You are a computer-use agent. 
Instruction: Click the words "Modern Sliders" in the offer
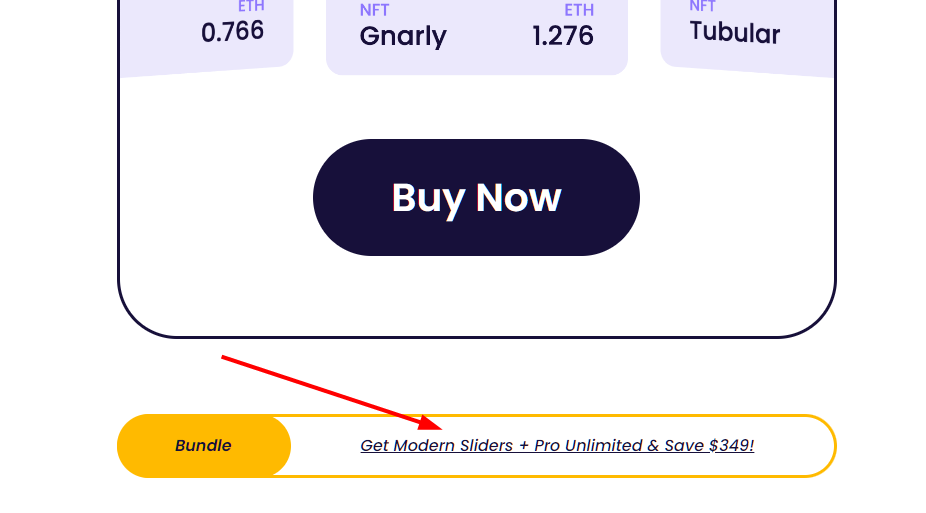point(453,446)
